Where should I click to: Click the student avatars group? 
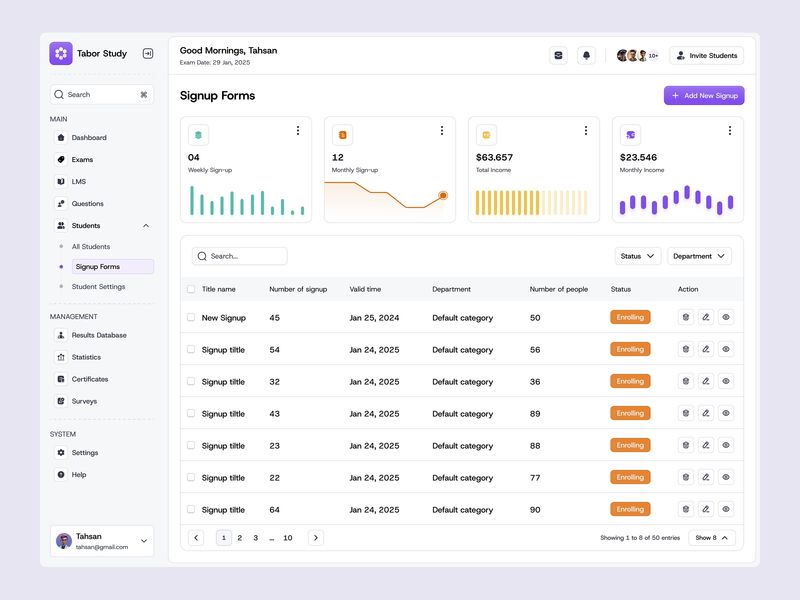pos(637,55)
